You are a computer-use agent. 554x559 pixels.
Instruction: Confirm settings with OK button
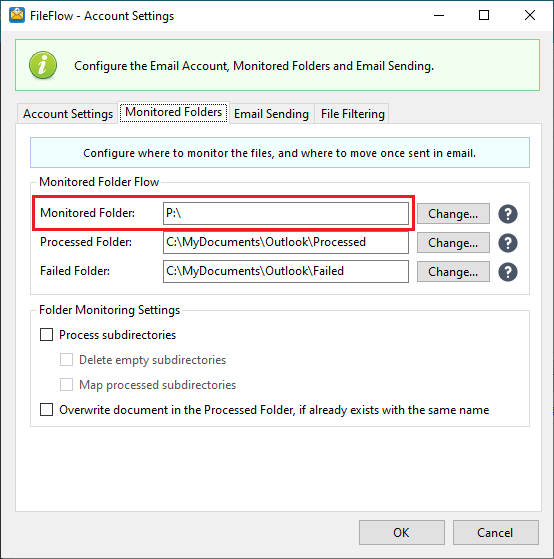(402, 532)
